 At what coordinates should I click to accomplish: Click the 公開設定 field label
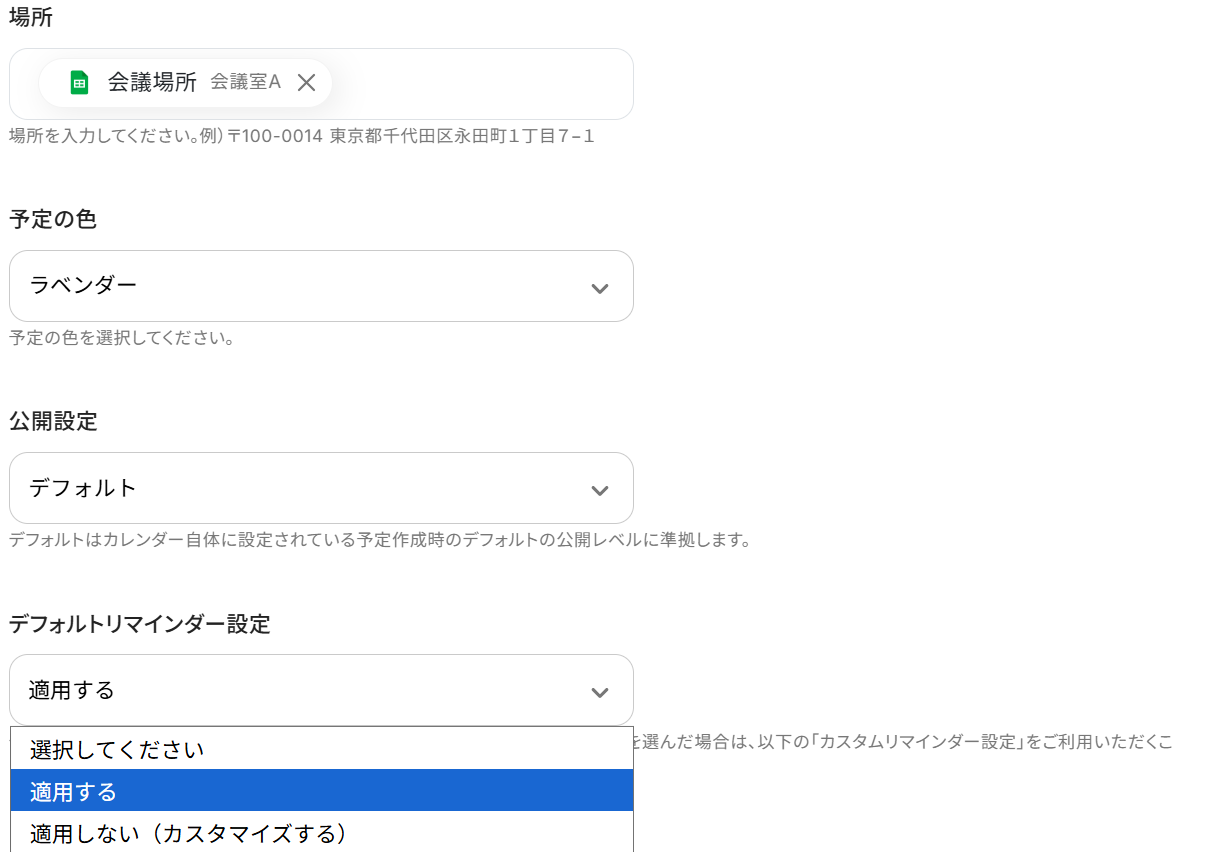tap(53, 421)
